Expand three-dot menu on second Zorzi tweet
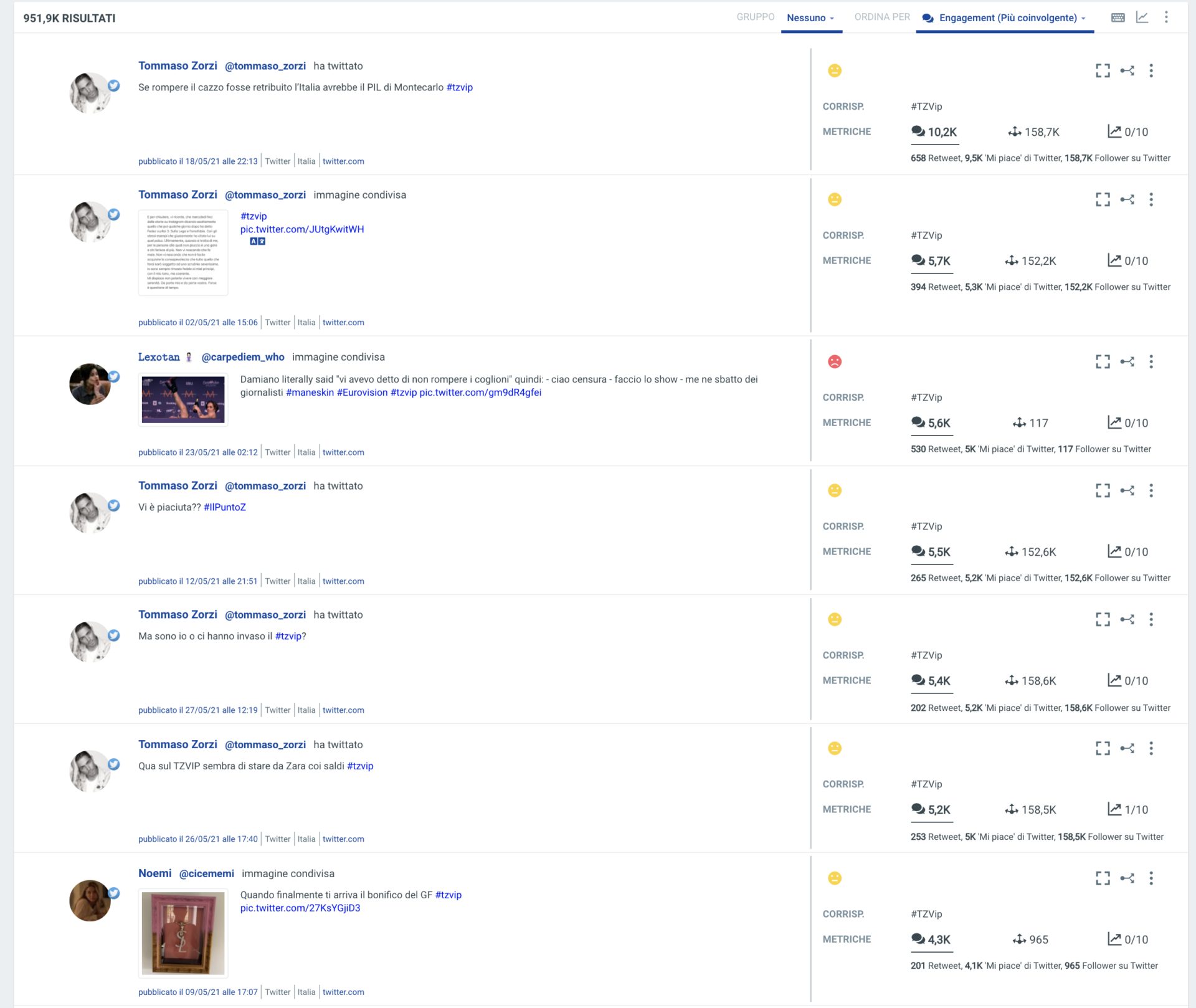The width and height of the screenshot is (1196, 1008). coord(1151,199)
